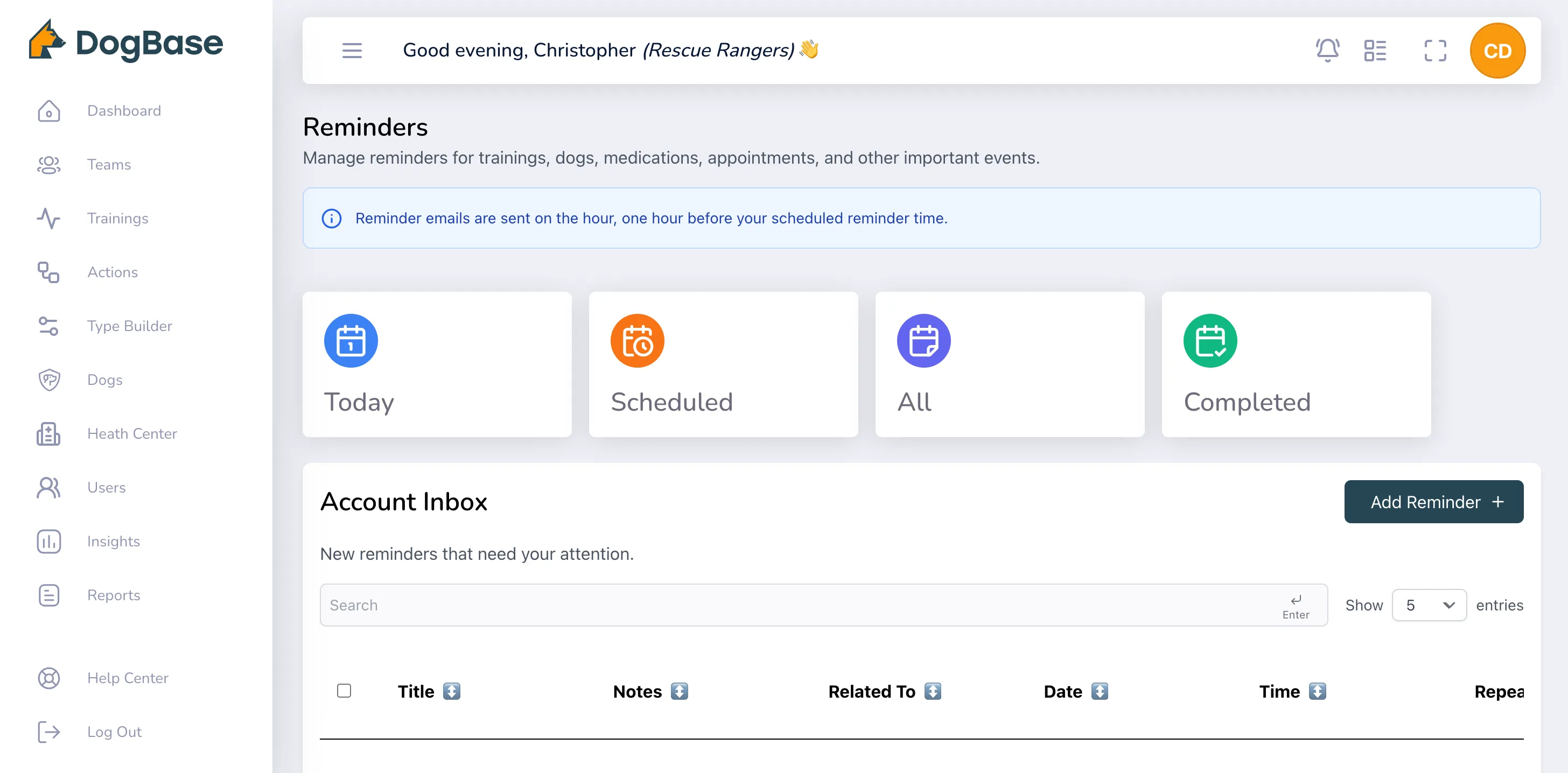Open the CD user avatar menu
Screen dimensions: 1568x773
coord(1497,51)
